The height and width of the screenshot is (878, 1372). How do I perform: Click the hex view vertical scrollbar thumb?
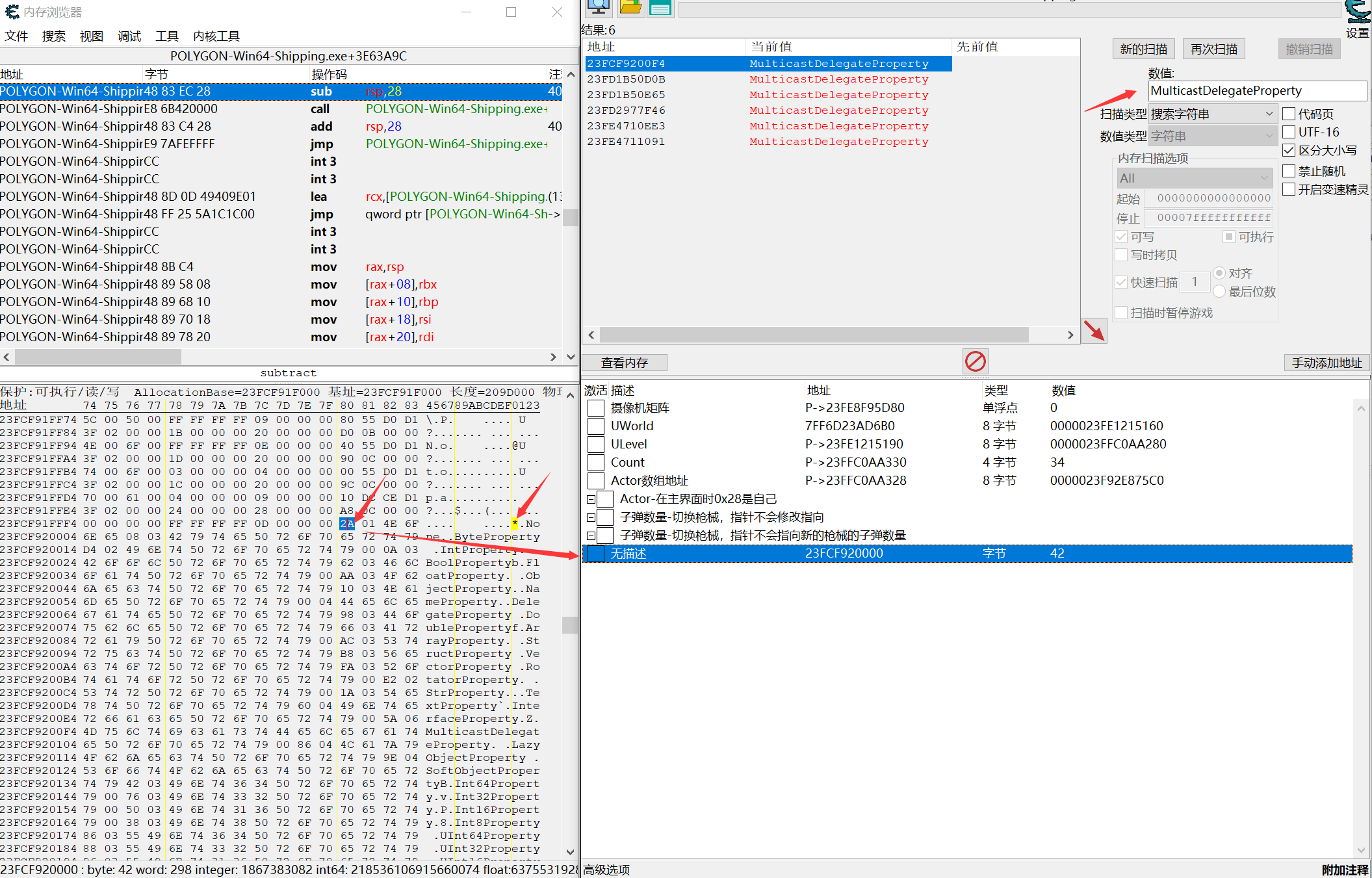click(570, 625)
